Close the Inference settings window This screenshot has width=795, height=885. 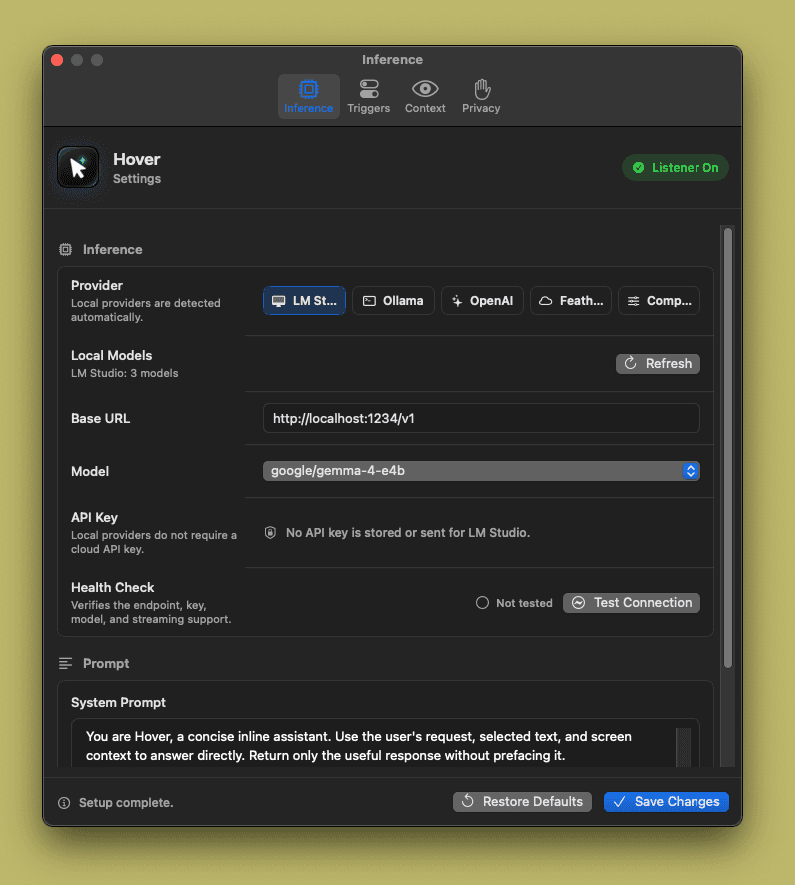(57, 60)
